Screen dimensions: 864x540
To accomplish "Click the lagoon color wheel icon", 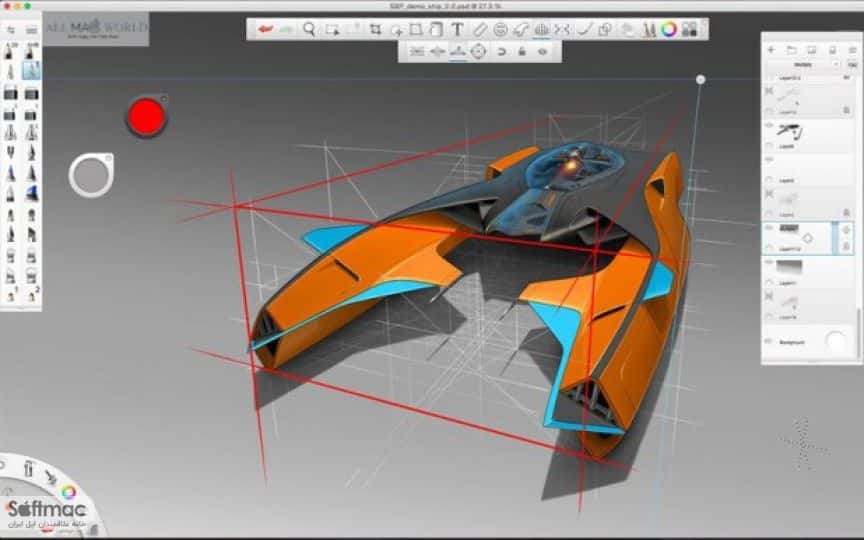I will pos(68,492).
